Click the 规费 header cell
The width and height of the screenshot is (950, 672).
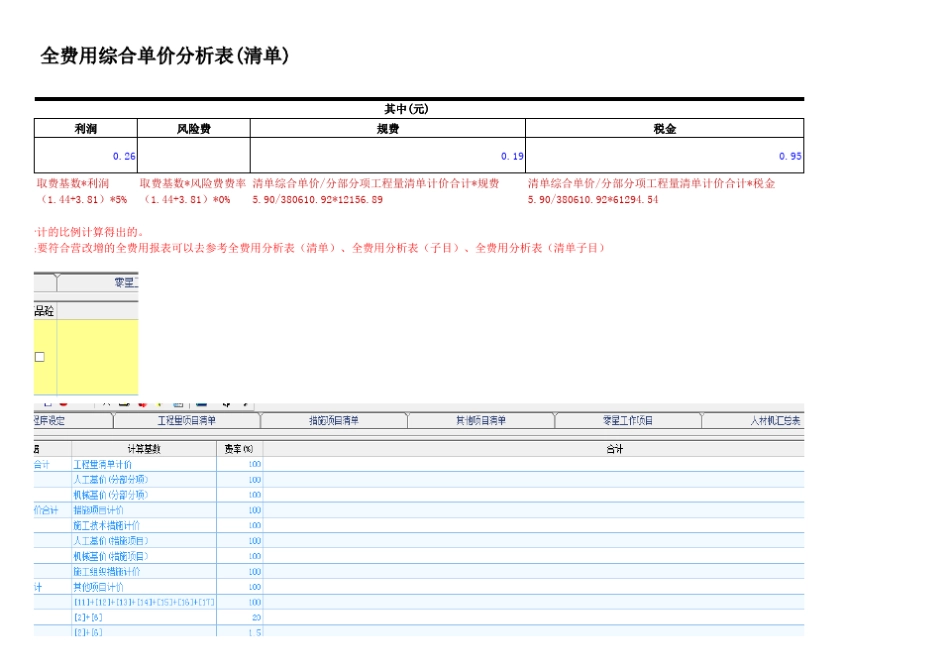click(388, 128)
